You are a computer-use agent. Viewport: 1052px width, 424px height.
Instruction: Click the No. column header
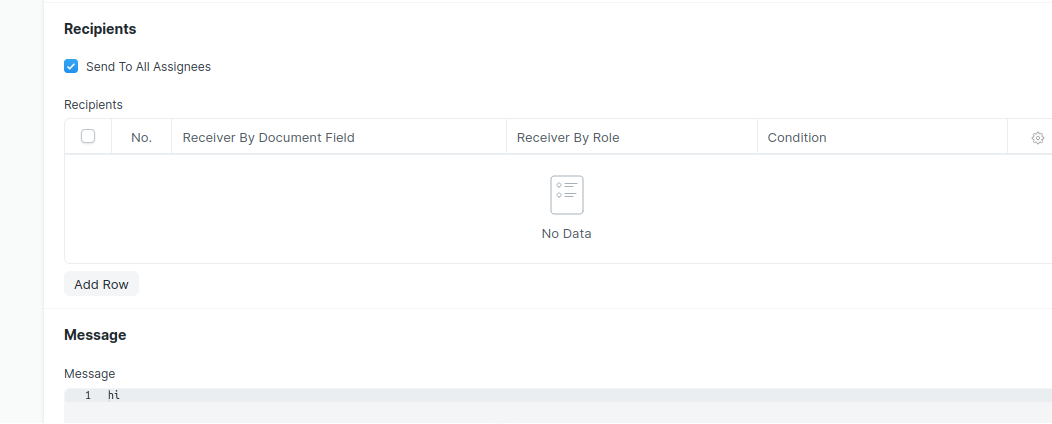[x=142, y=138]
